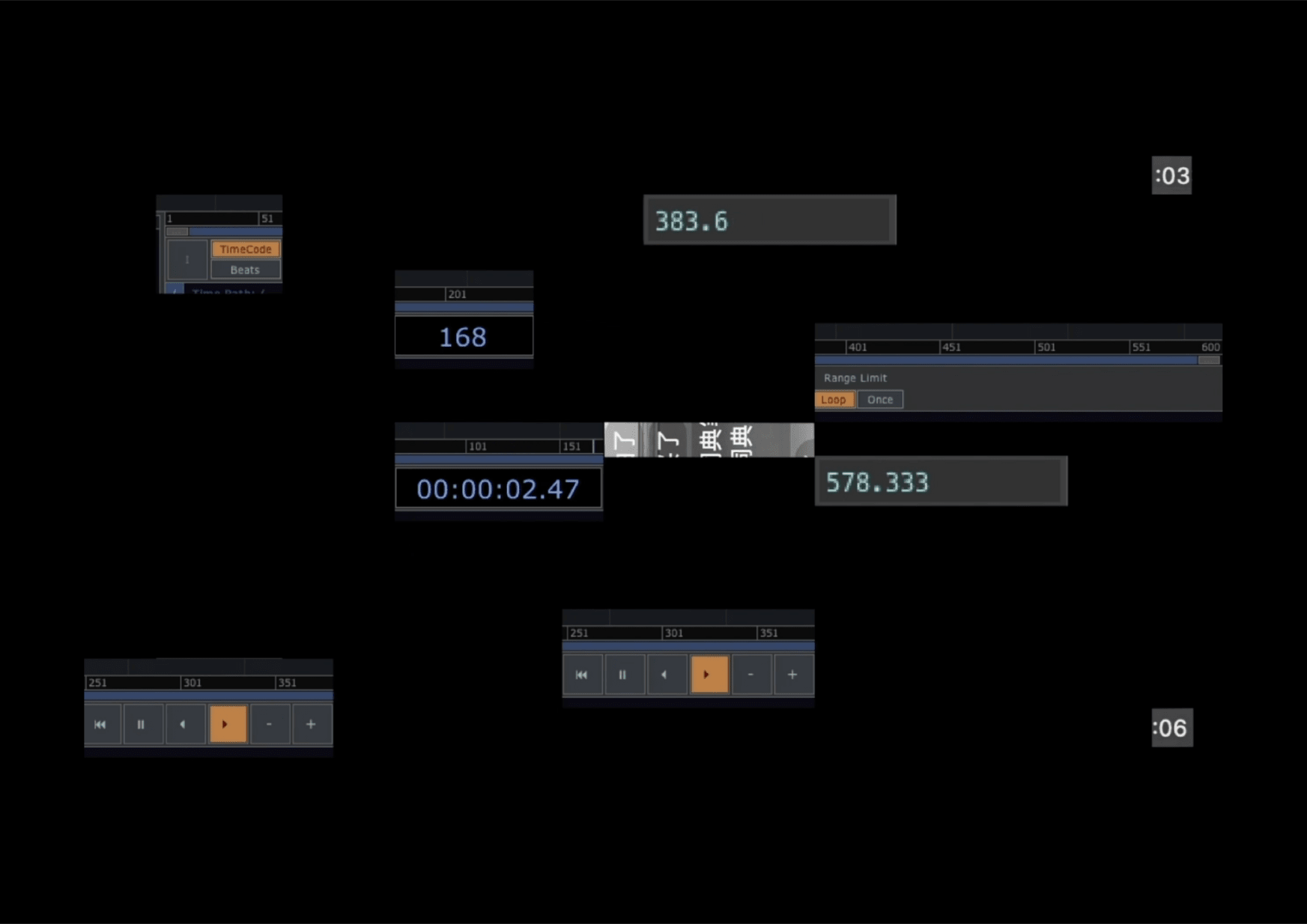
Task: Click the Range Limit label
Action: coord(855,378)
